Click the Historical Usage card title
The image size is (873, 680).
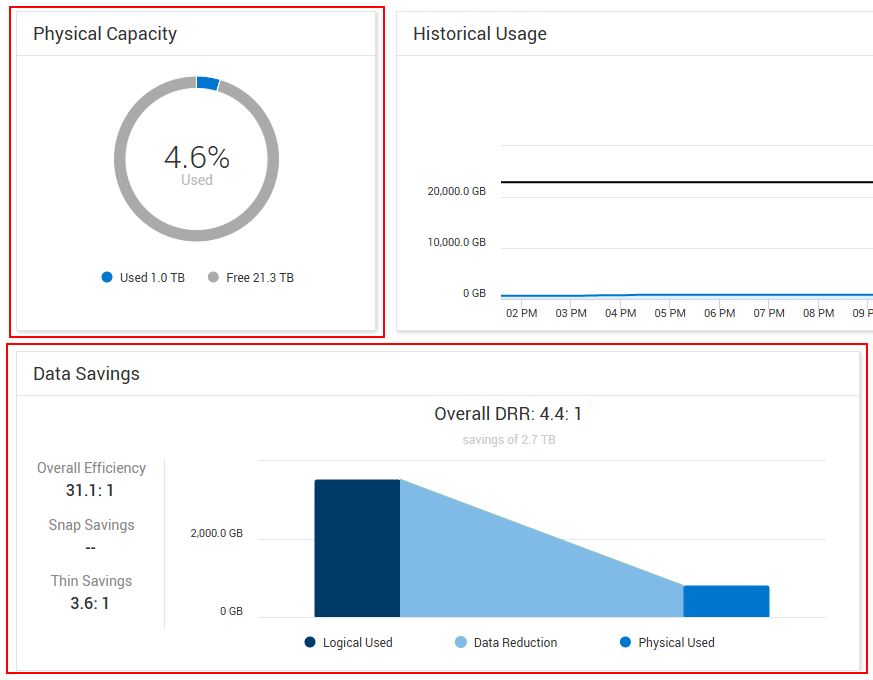click(479, 34)
